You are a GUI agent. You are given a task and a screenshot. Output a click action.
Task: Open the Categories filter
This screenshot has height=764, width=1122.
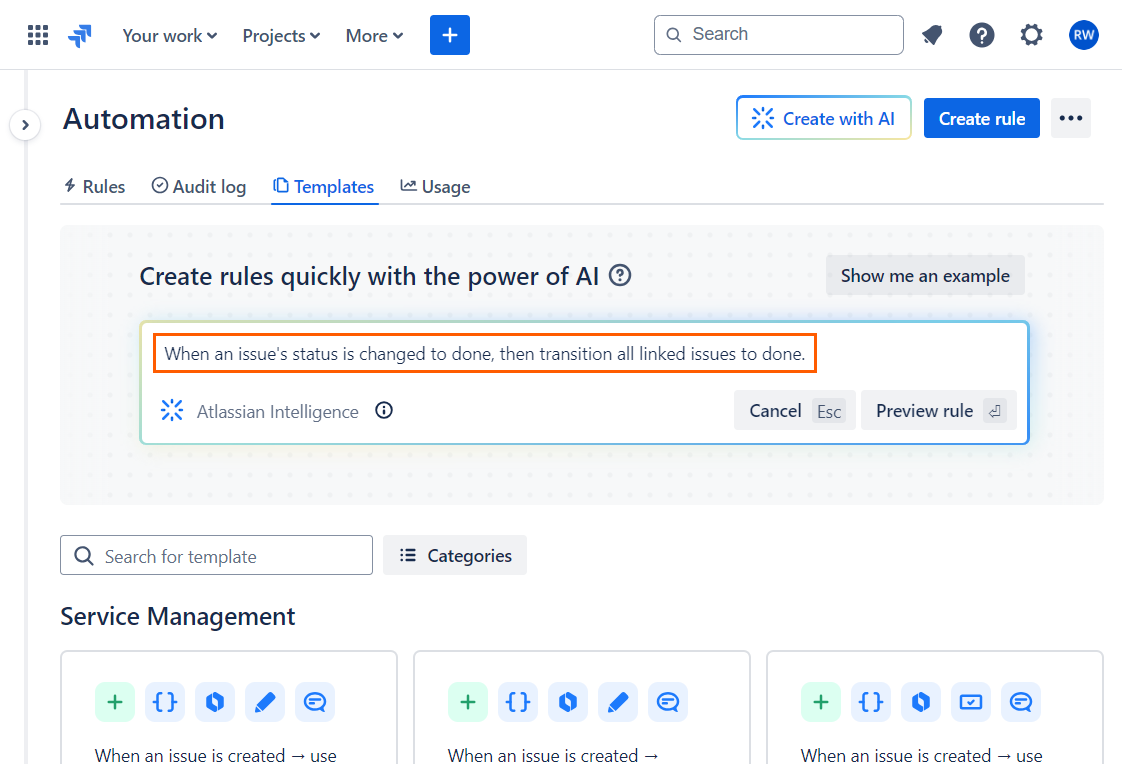(x=454, y=555)
